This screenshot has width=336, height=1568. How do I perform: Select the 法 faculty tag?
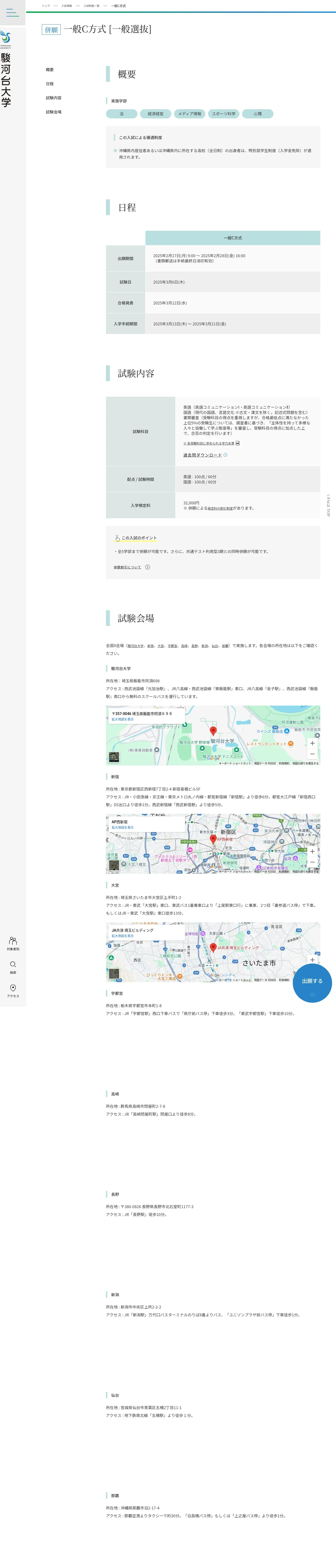pos(121,114)
